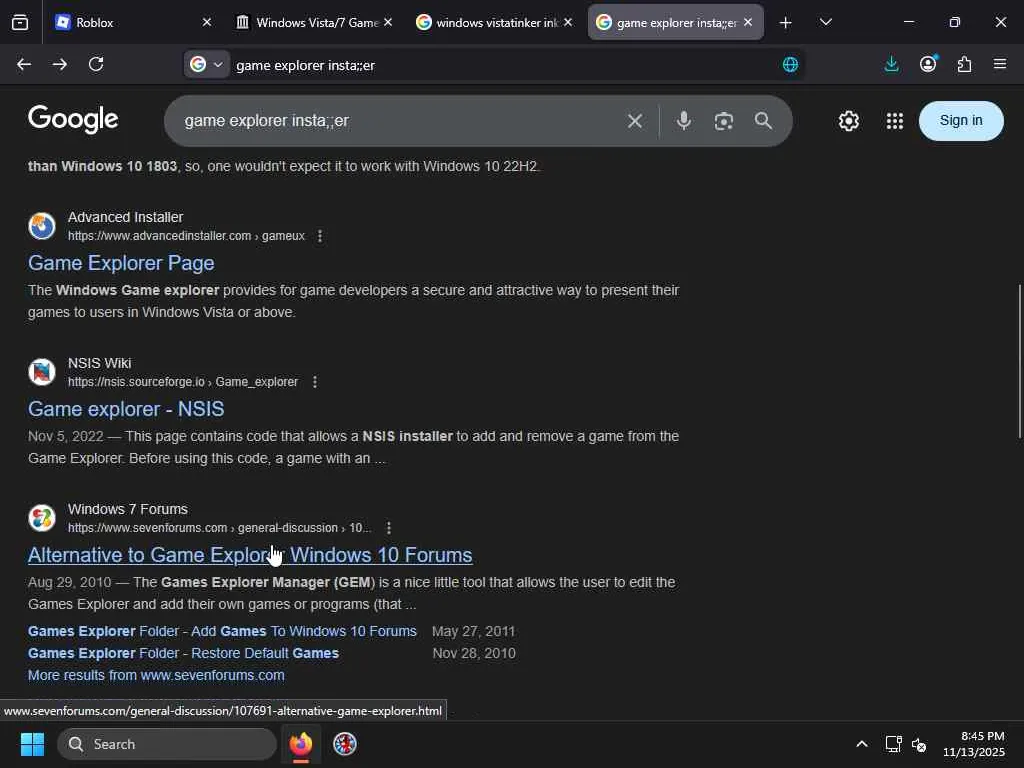This screenshot has width=1024, height=768.
Task: Submit search with magnifier icon
Action: pyautogui.click(x=763, y=121)
